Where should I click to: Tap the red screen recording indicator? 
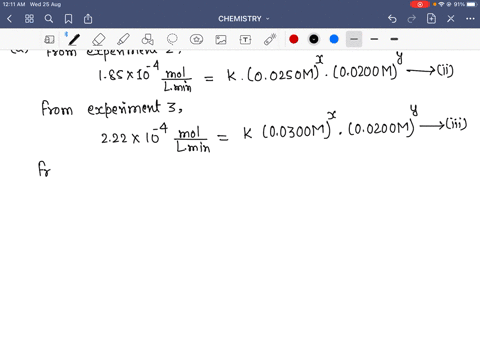420,4
